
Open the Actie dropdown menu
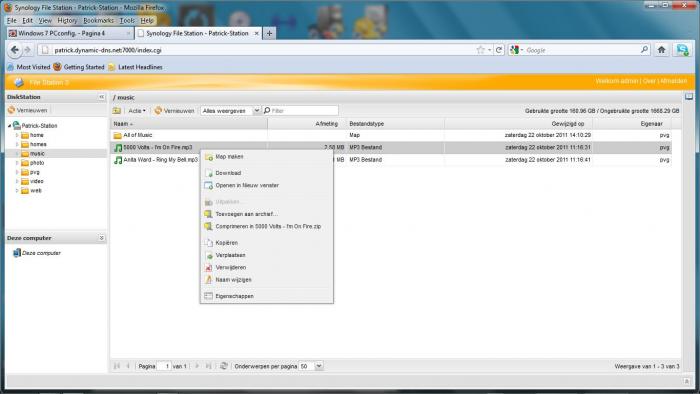(x=137, y=111)
